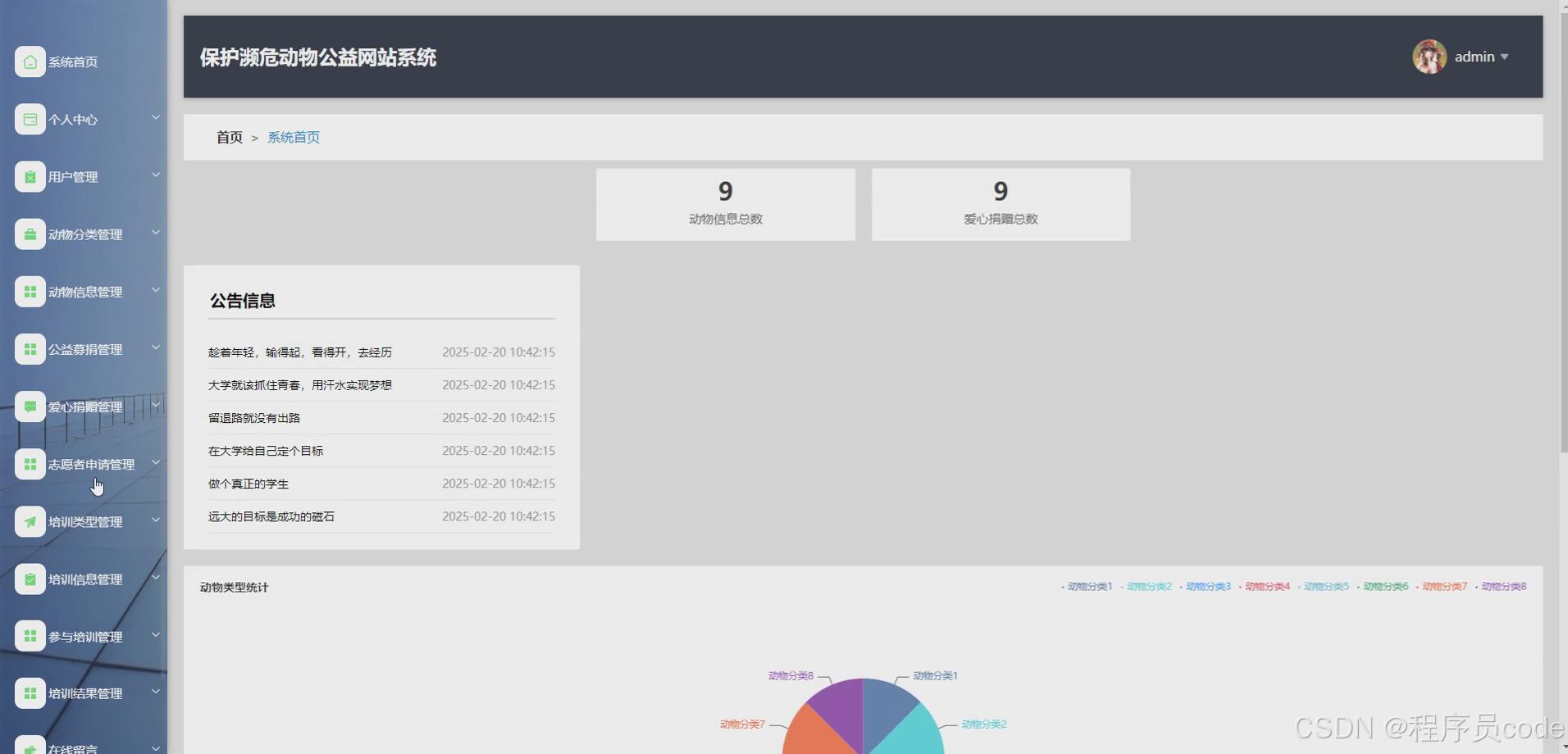Viewport: 1568px width, 754px height.
Task: Expand 公益募捐管理 using its chevron
Action: pos(156,347)
